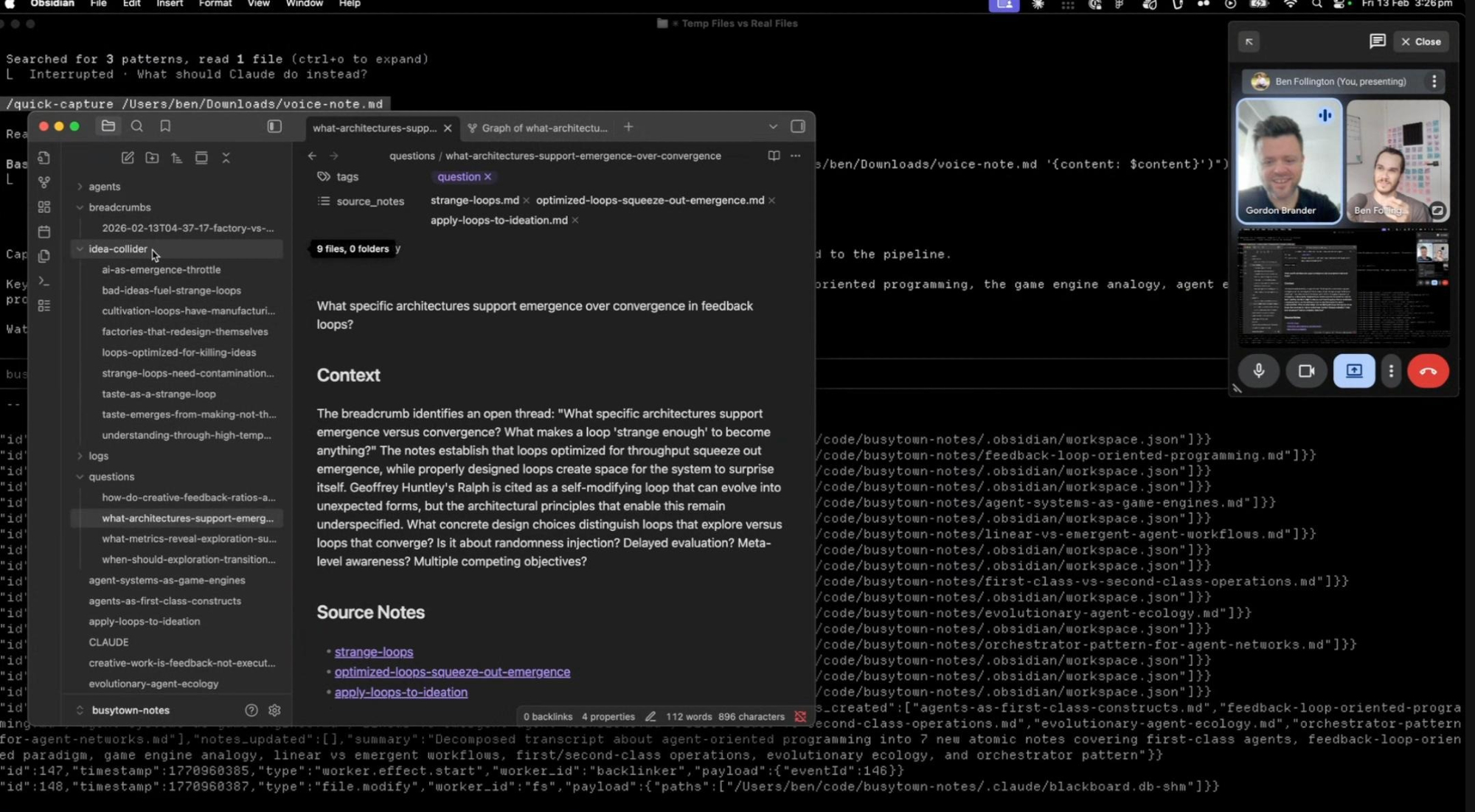Click the new note icon
Image resolution: width=1475 pixels, height=812 pixels.
(x=128, y=158)
